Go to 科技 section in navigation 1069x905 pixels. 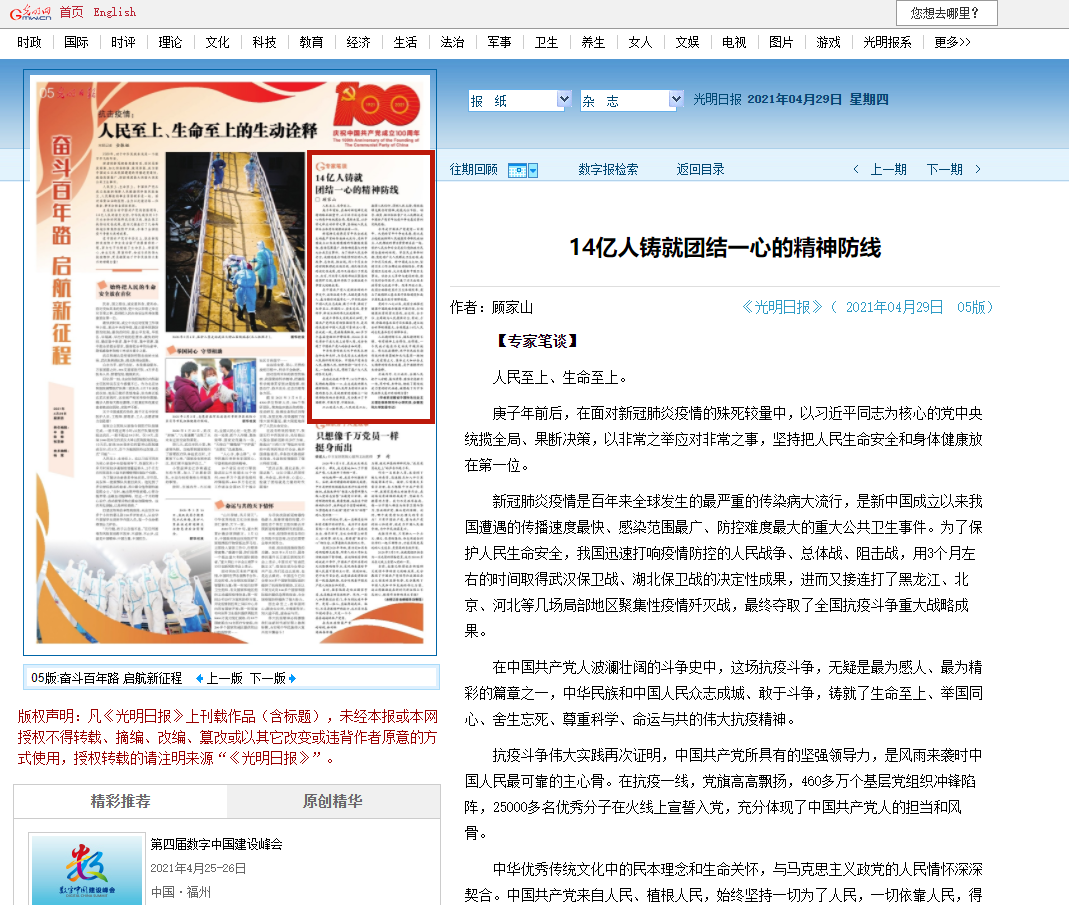pyautogui.click(x=264, y=42)
